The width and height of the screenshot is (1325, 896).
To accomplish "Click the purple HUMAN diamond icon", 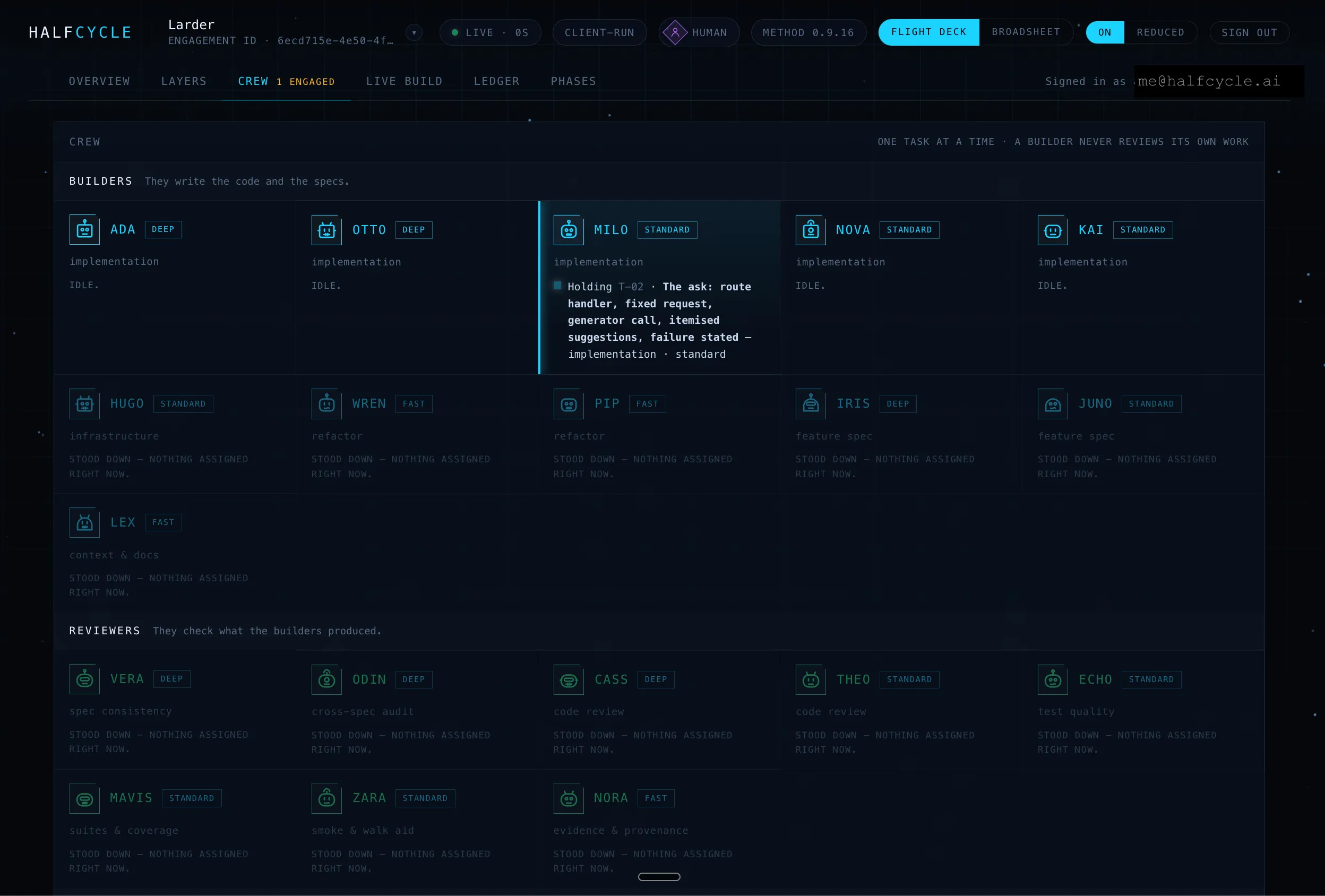I will pos(675,32).
